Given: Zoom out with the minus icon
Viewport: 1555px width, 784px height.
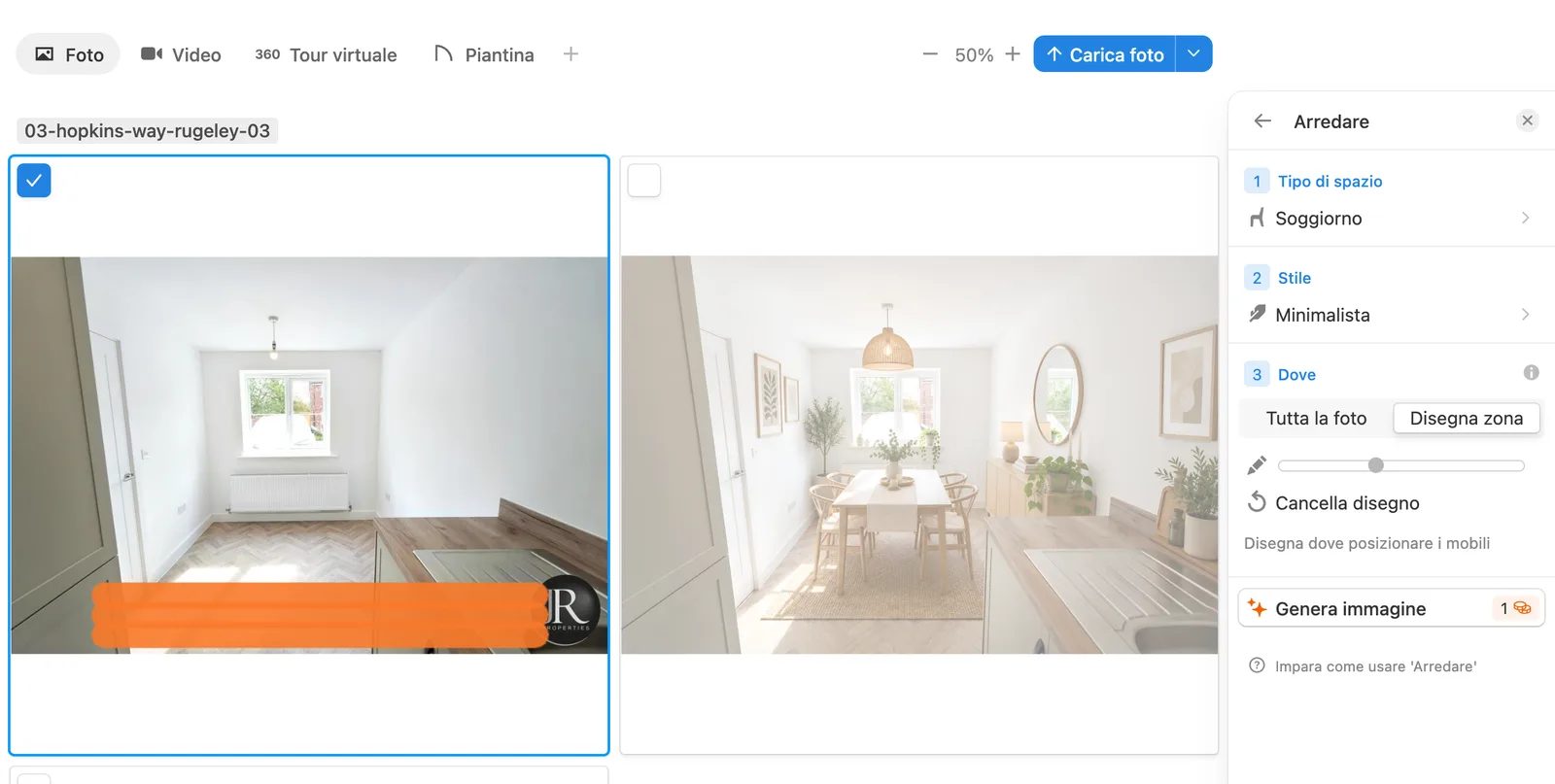Looking at the screenshot, I should click(930, 54).
